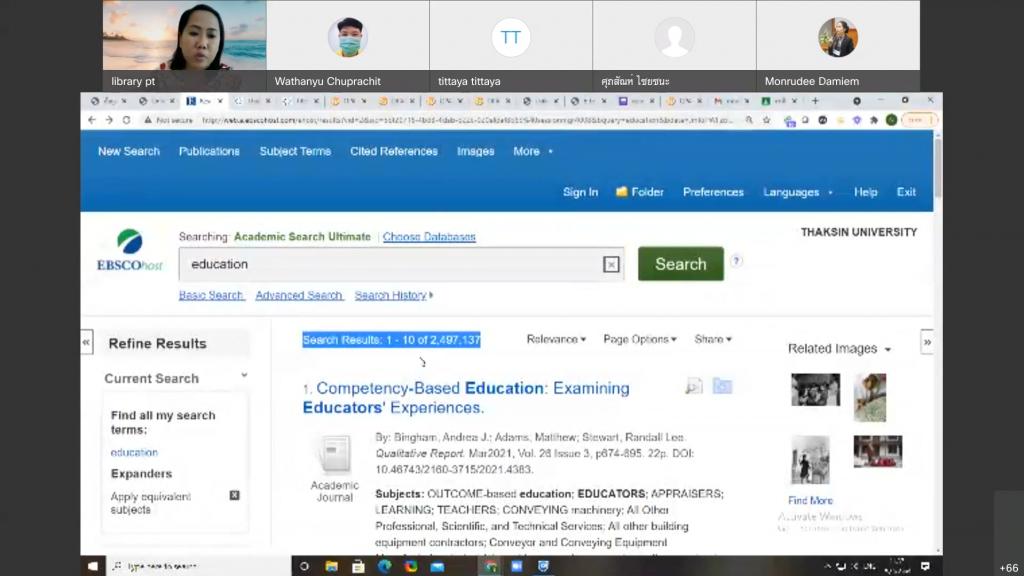Open the Choose Databases link

(429, 236)
